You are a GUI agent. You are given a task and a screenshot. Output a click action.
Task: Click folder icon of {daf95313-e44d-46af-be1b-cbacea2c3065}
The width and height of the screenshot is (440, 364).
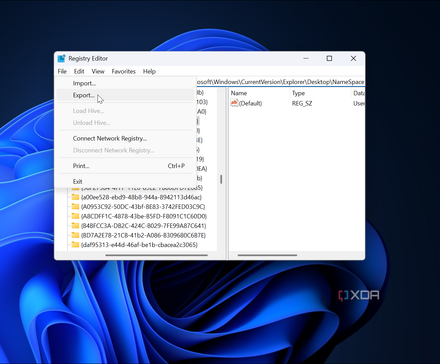click(x=76, y=245)
